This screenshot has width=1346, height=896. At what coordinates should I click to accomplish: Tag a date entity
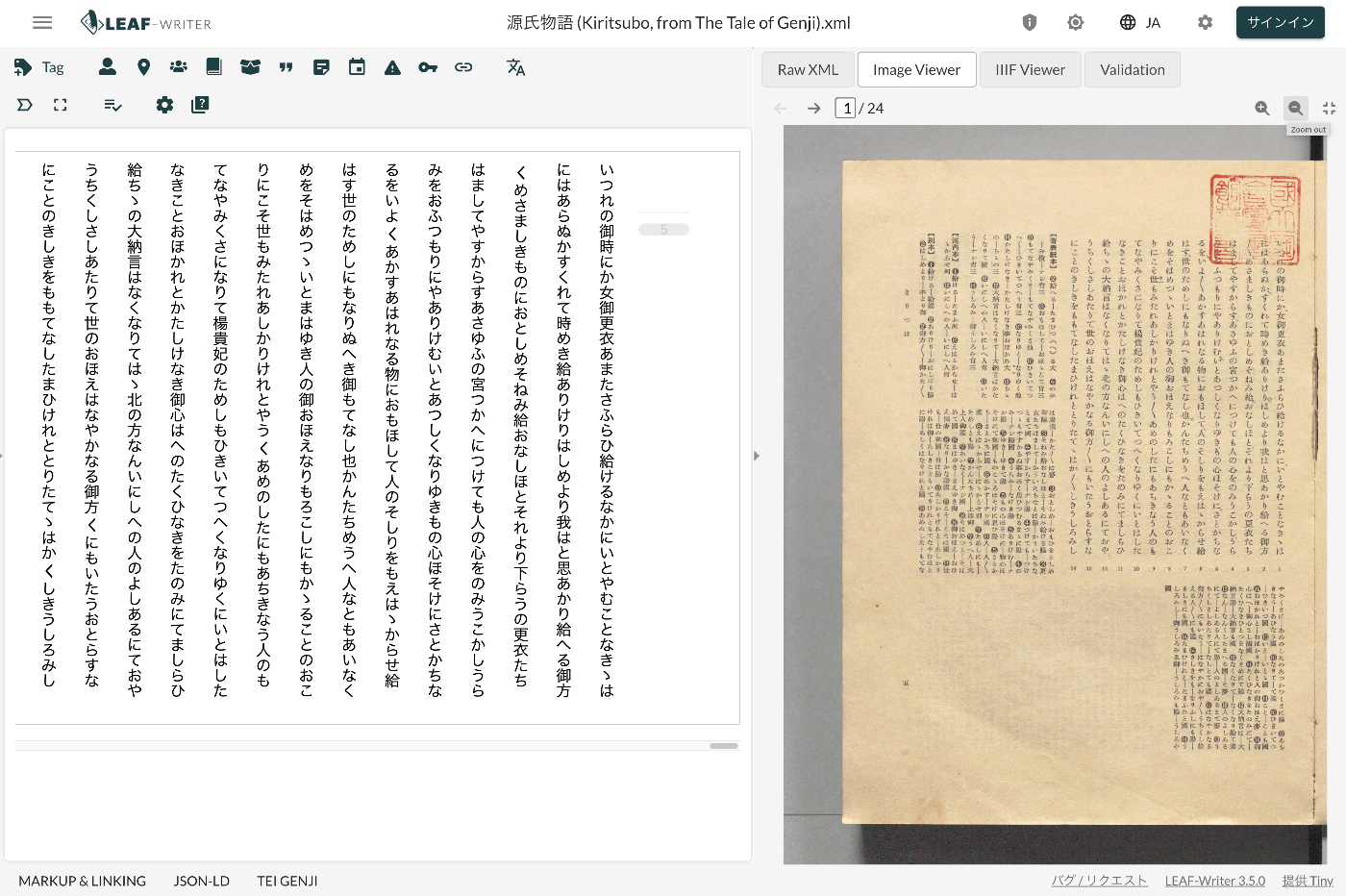[357, 66]
